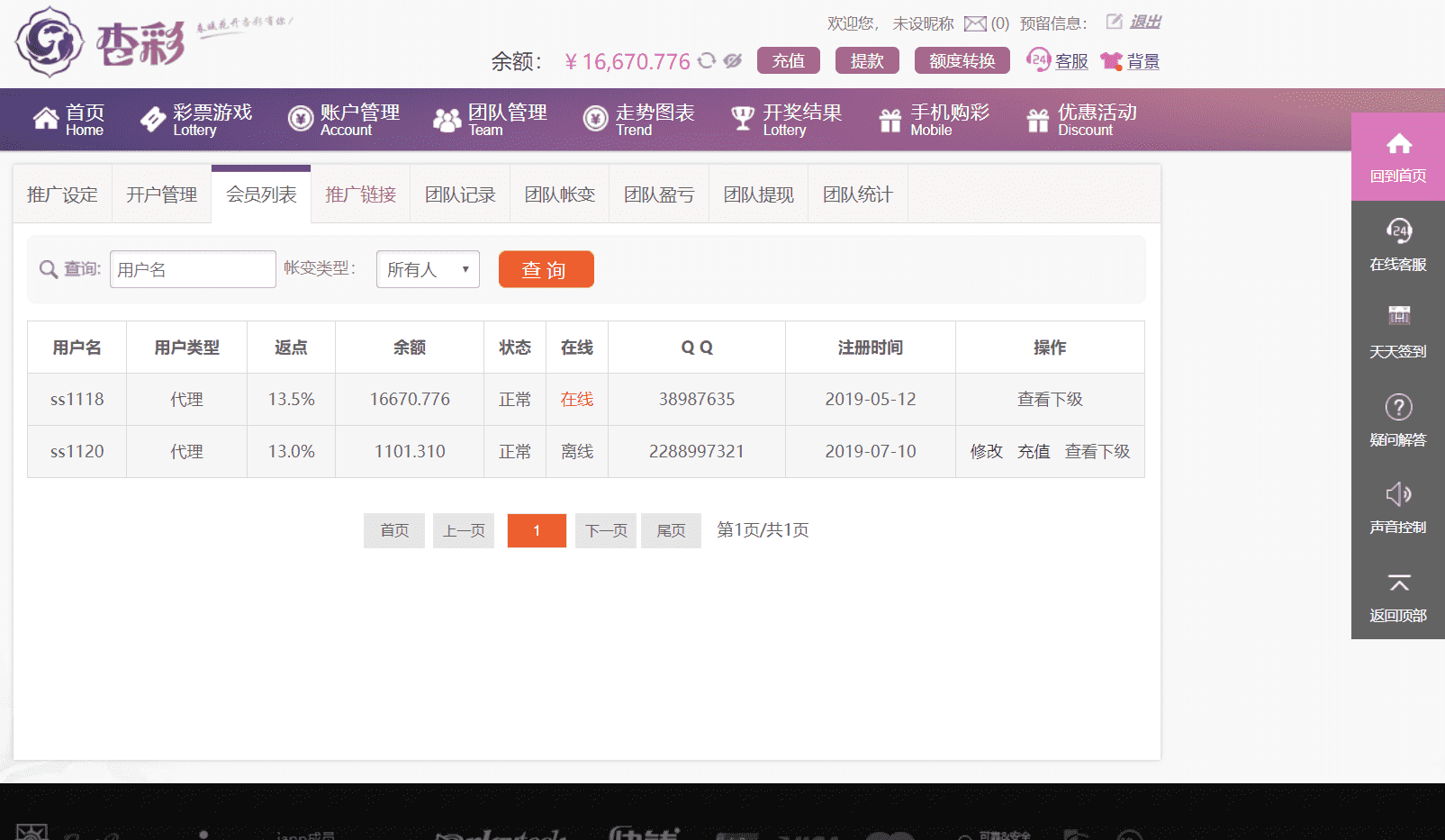
Task: Click the 首页 pagination button
Action: 394,530
